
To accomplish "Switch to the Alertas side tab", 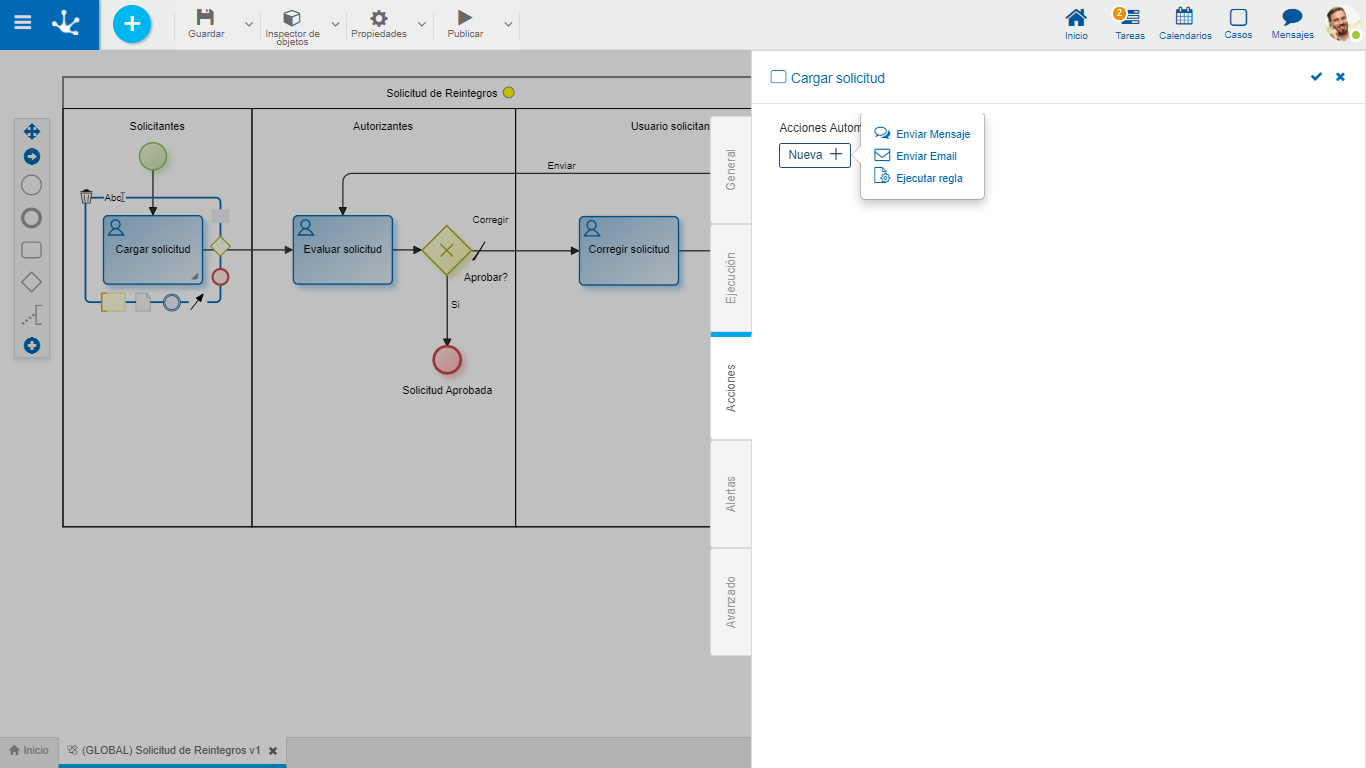I will point(731,494).
